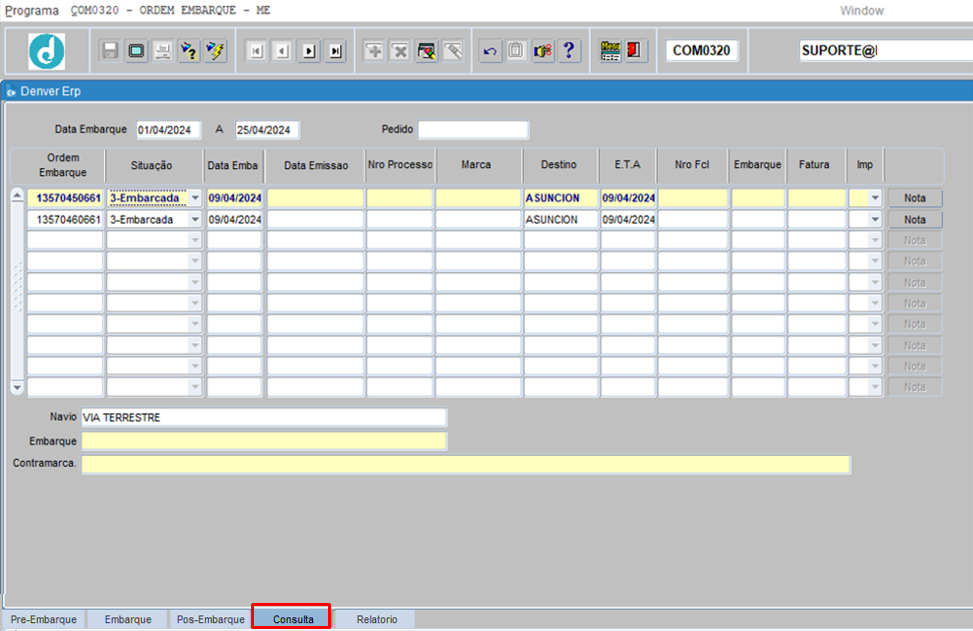Click the clear field eraser icon
The image size is (973, 631).
pyautogui.click(x=453, y=51)
